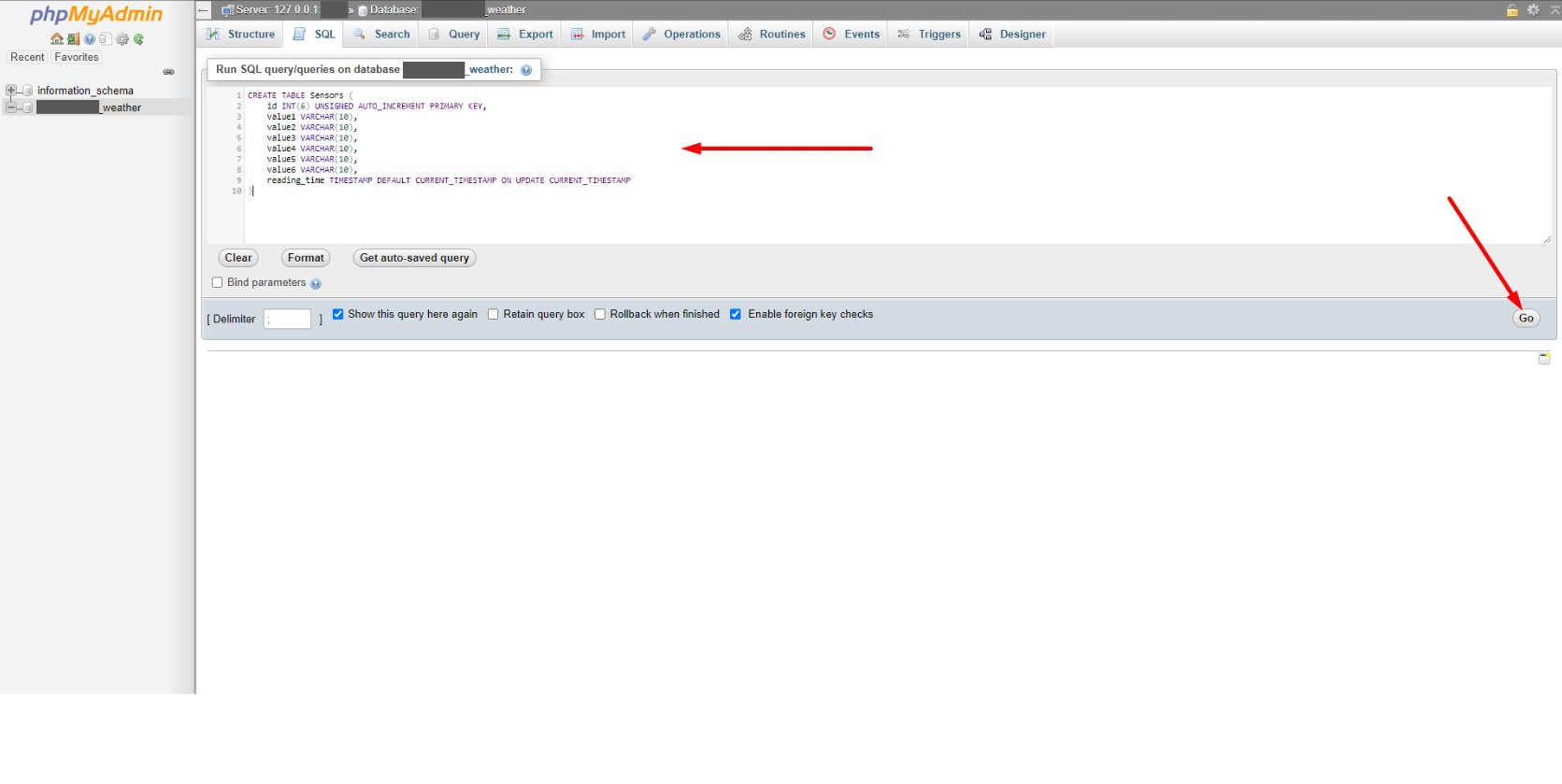This screenshot has width=1562, height=784.
Task: Open the Bind parameters help icon
Action: tap(316, 284)
